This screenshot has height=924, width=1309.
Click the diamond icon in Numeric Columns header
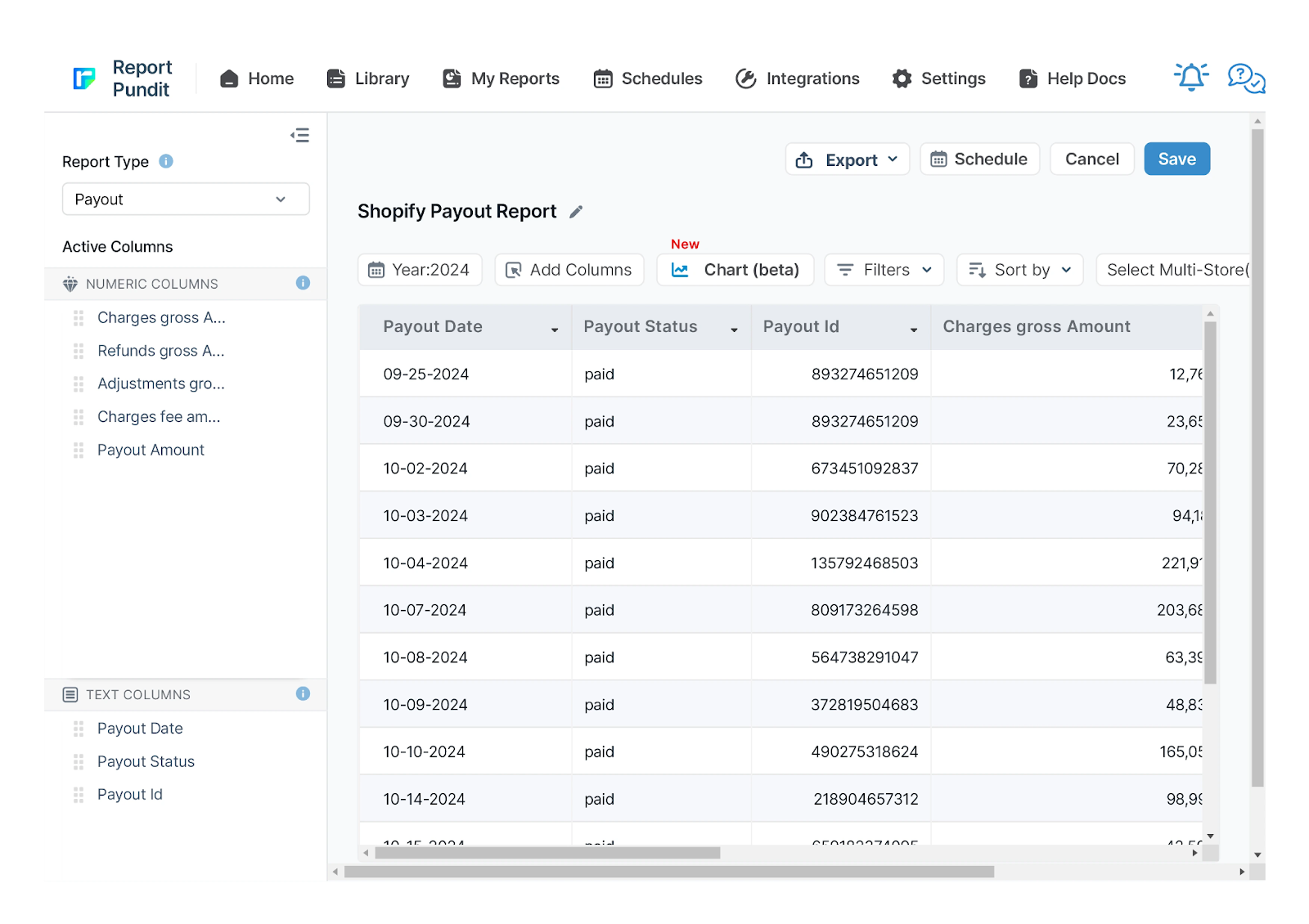click(70, 284)
